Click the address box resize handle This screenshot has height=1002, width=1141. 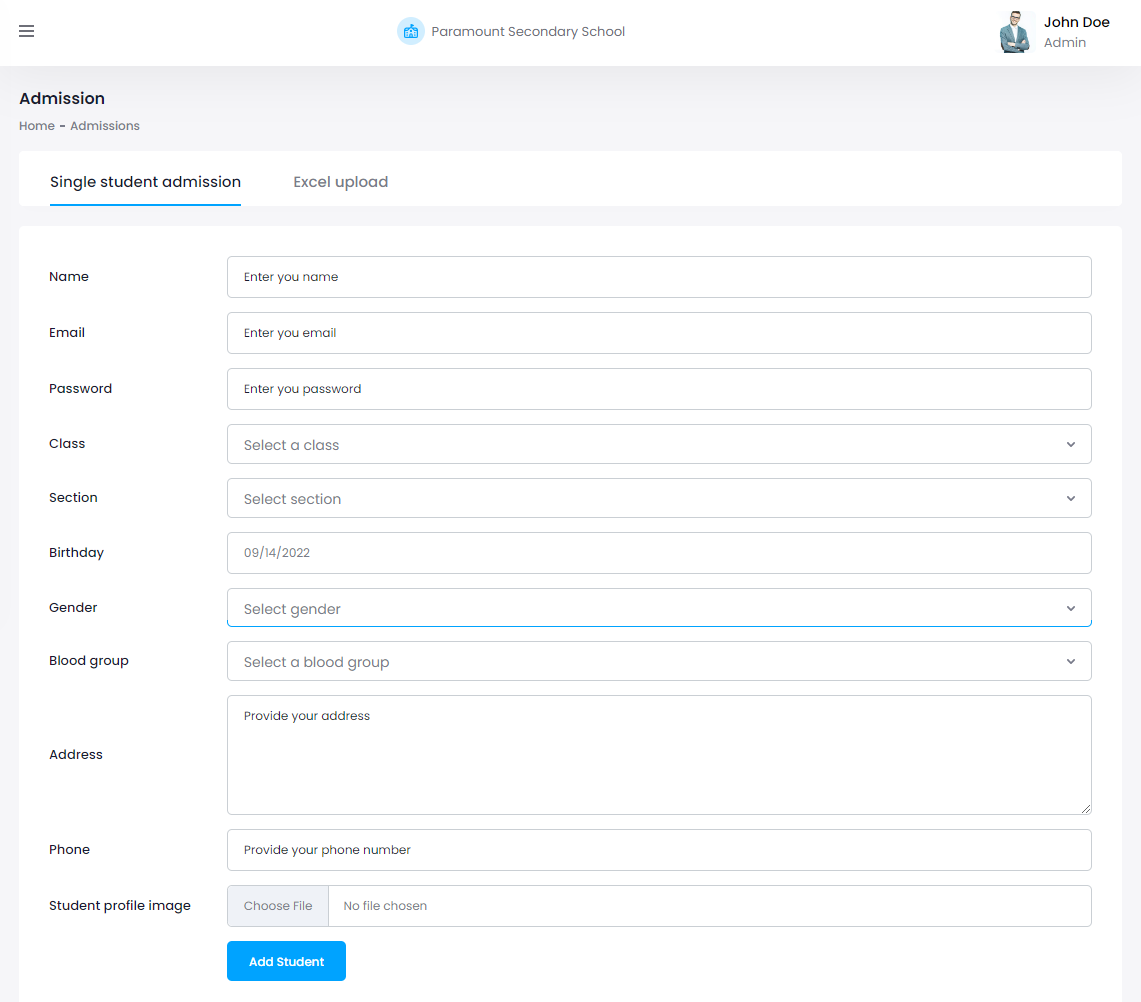coord(1085,808)
